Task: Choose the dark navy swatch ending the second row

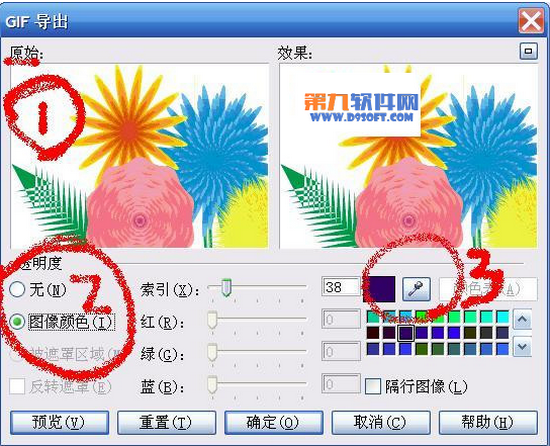Action: tap(503, 333)
